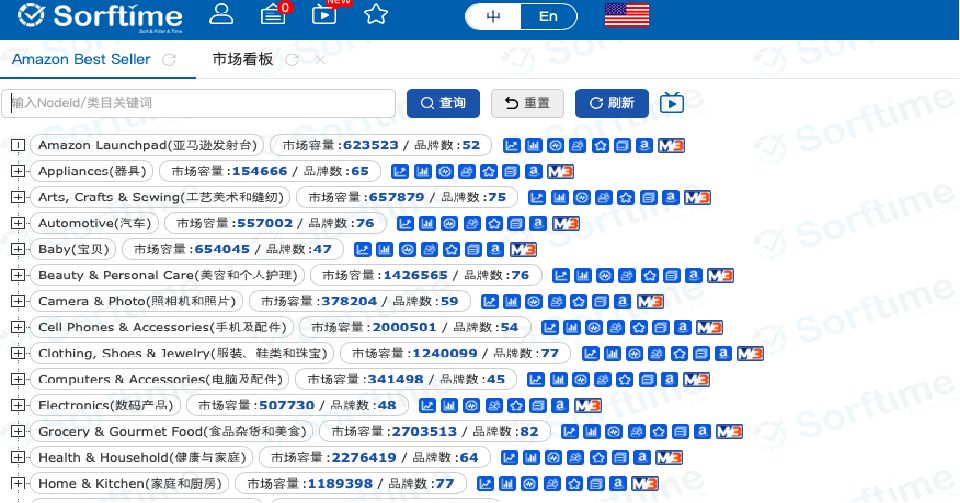Open Amazon 'a' icon for Grocery & Gourmet Food
This screenshot has width=960, height=503.
pyautogui.click(x=702, y=431)
